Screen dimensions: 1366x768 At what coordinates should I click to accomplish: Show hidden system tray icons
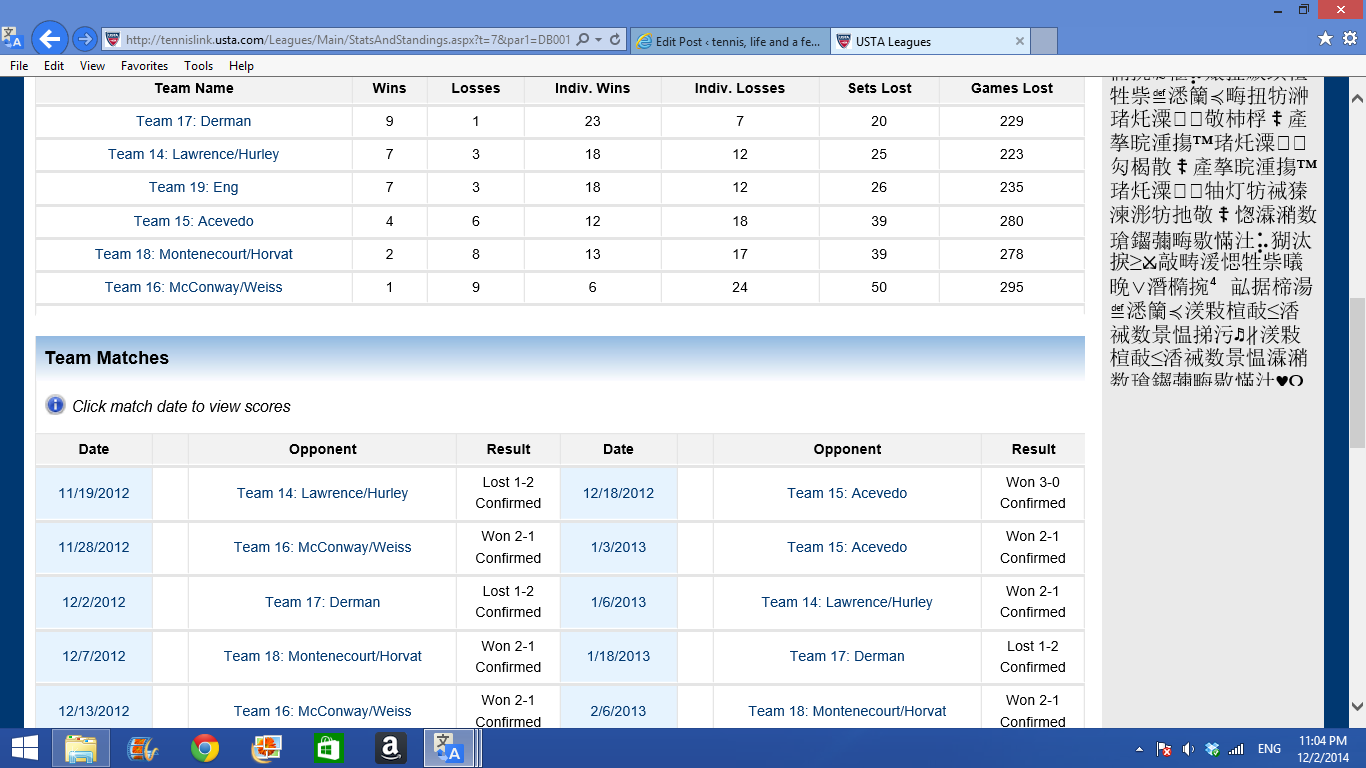click(x=1139, y=749)
